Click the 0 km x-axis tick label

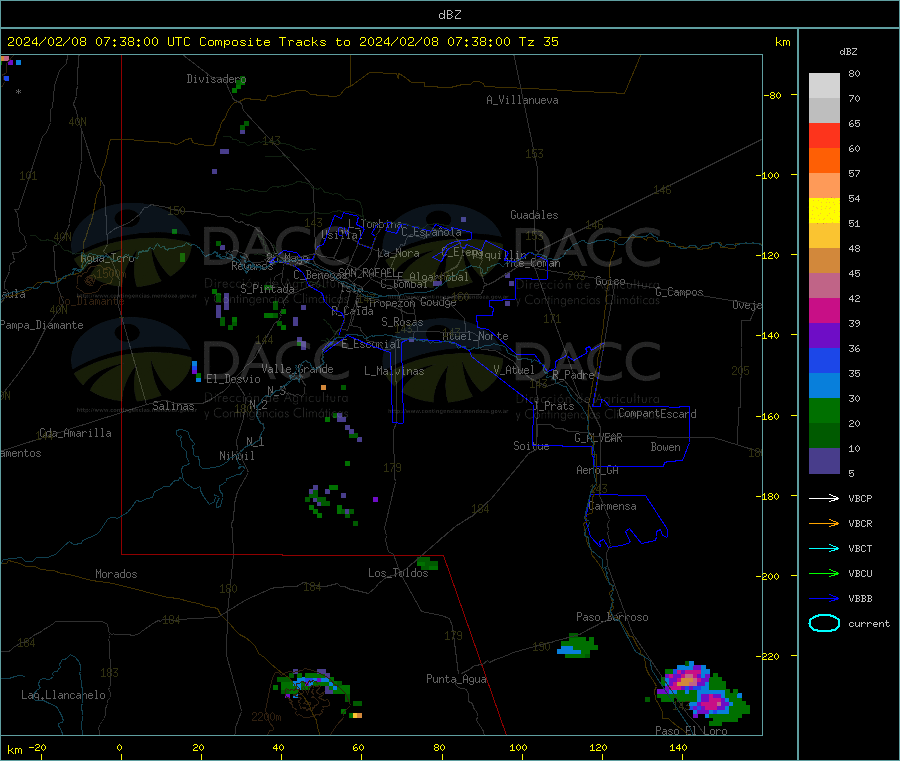click(x=119, y=747)
